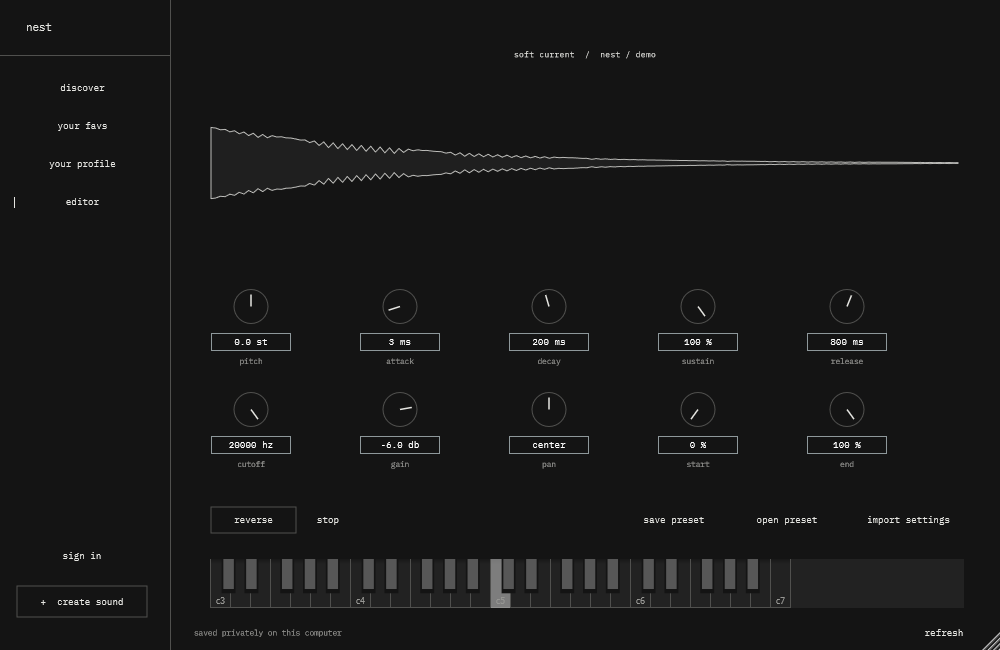Click the center pan field

tap(548, 445)
